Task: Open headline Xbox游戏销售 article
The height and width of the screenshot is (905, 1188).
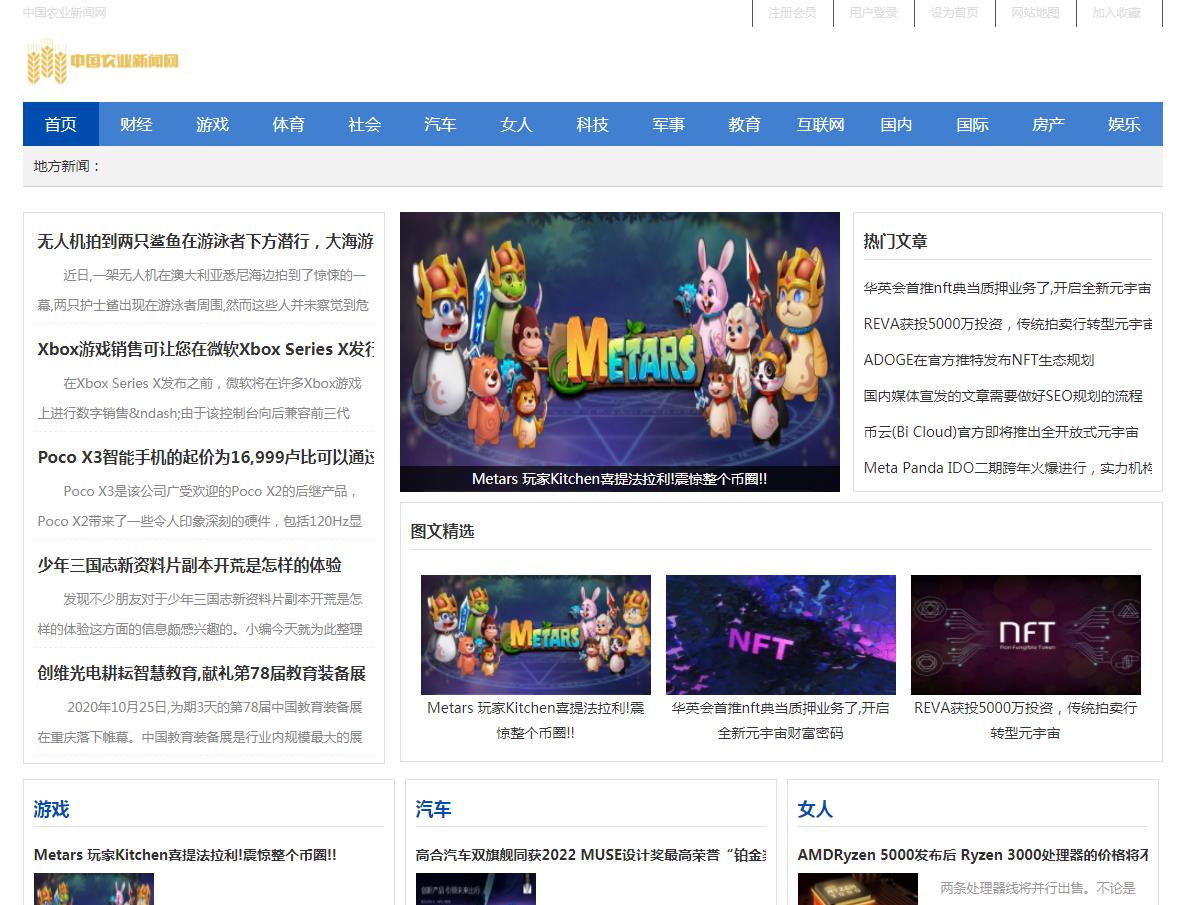Action: pos(205,349)
